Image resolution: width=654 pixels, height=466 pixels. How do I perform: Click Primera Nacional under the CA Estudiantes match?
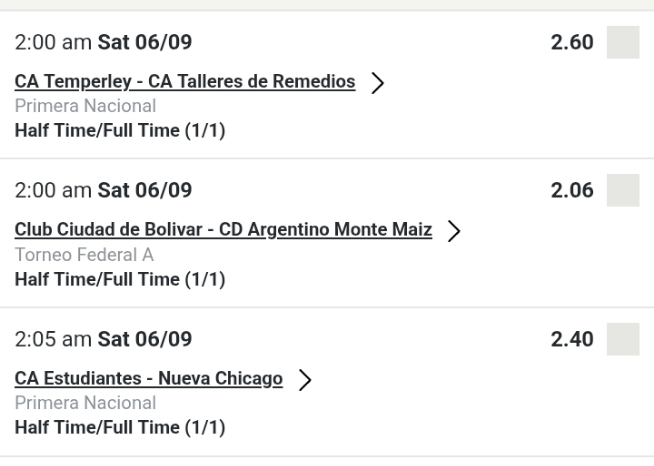pos(85,403)
